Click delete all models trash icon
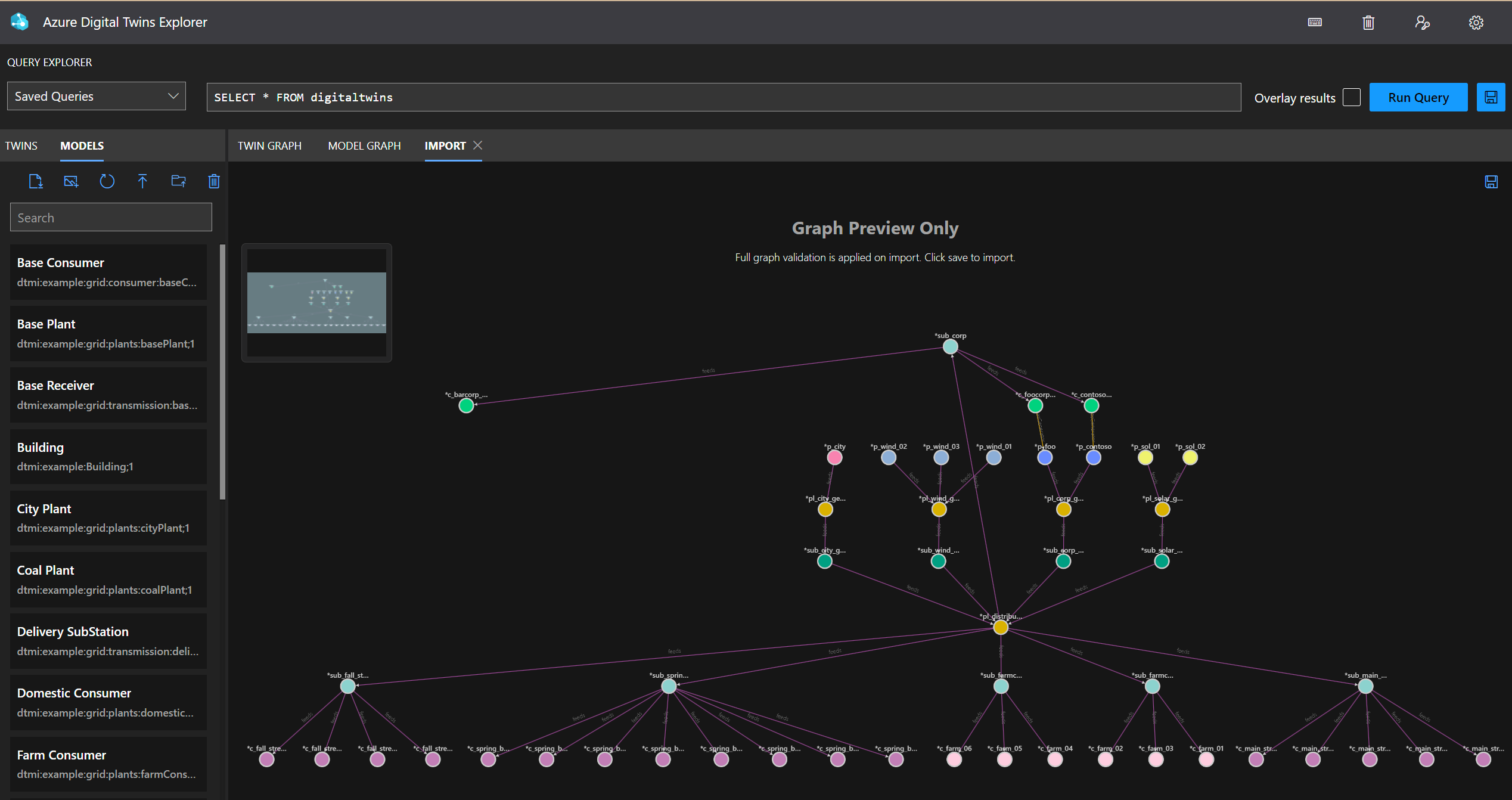The width and height of the screenshot is (1512, 800). tap(214, 181)
